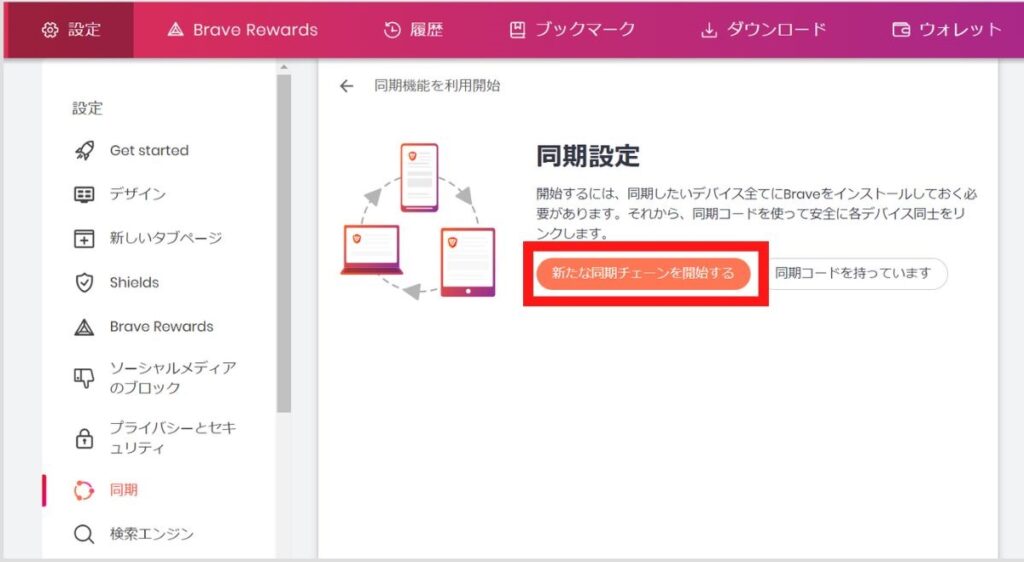
Task: Click the download arrow icon
Action: (x=709, y=30)
